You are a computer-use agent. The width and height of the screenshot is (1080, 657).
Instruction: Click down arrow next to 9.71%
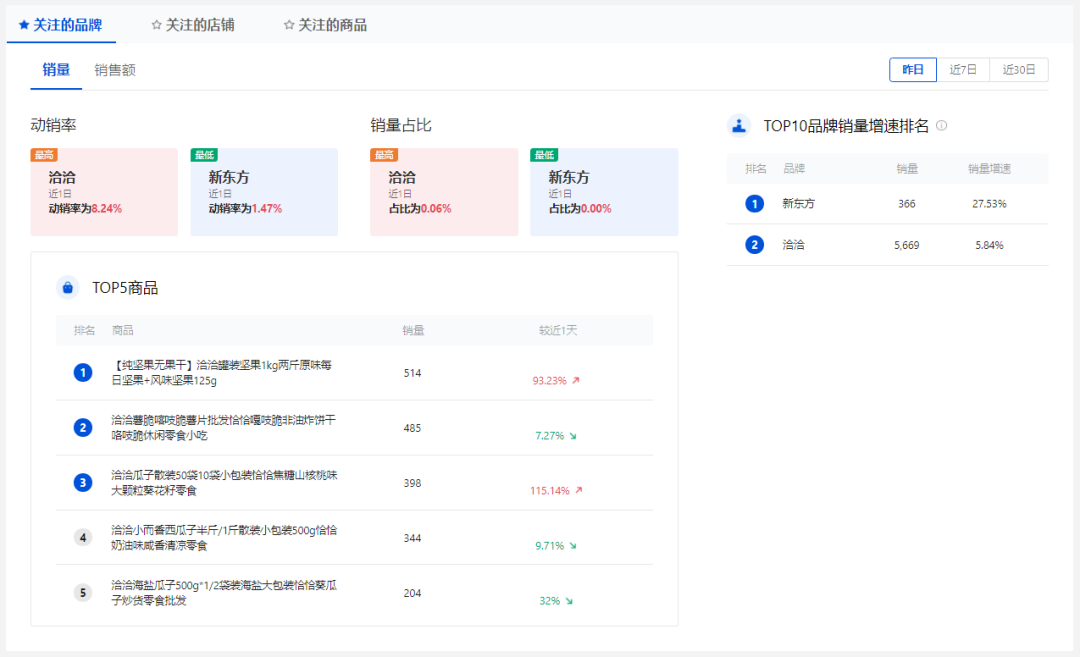(x=572, y=546)
